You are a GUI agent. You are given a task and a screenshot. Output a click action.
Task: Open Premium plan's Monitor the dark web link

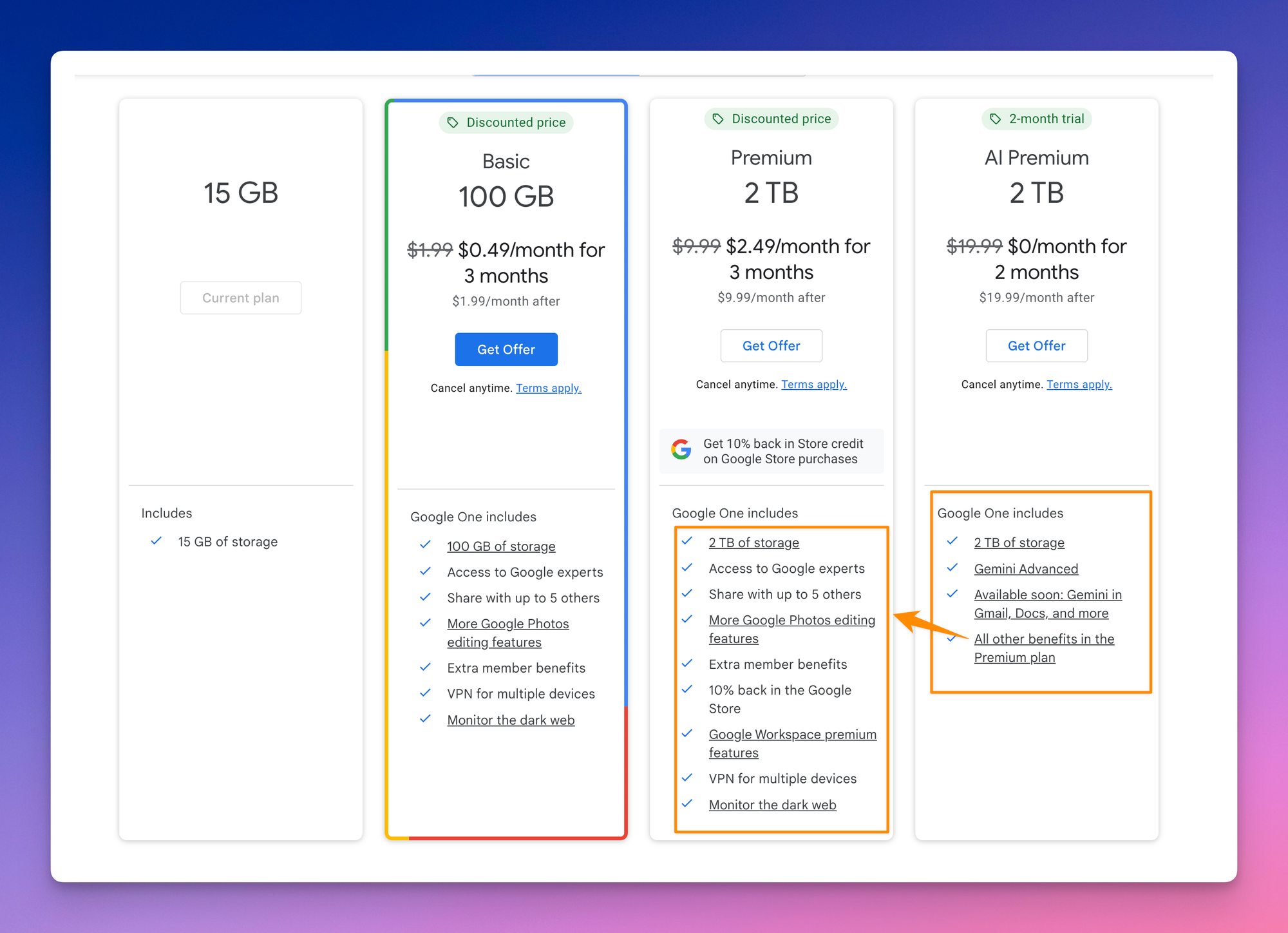(772, 805)
